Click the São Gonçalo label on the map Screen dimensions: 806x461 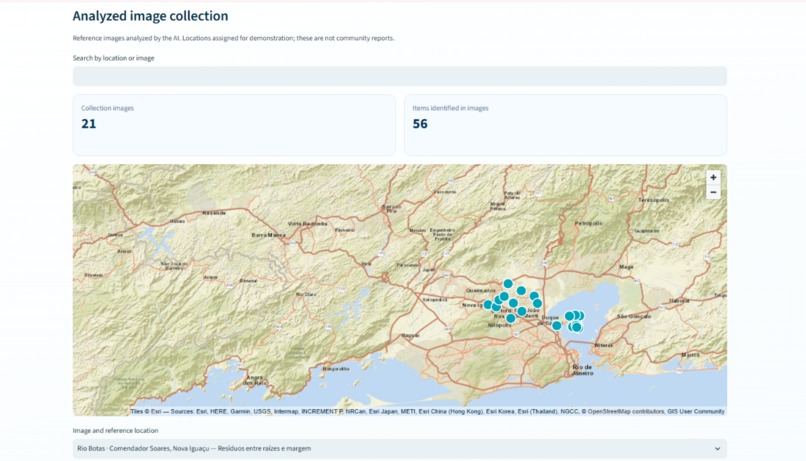(x=634, y=316)
